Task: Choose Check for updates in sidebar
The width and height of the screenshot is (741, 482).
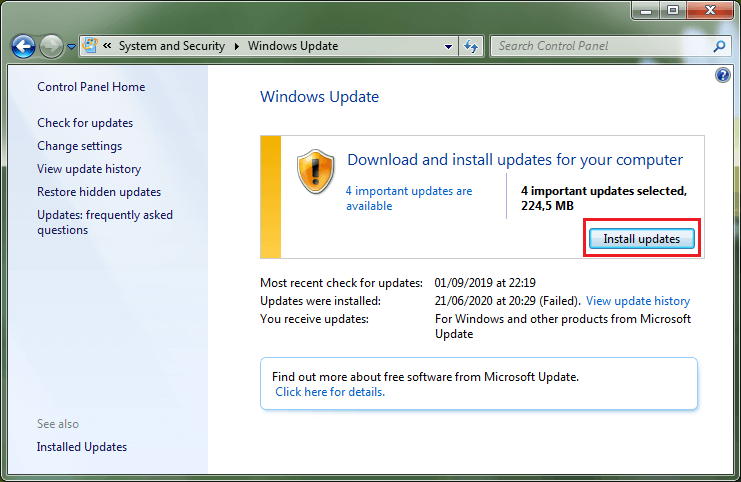Action: pyautogui.click(x=85, y=123)
